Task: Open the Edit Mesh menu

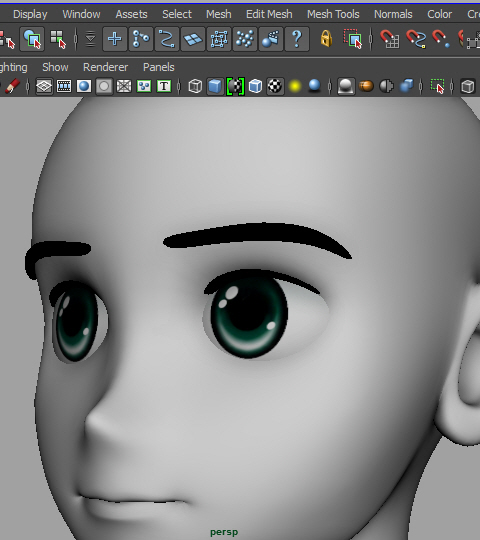Action: [269, 14]
